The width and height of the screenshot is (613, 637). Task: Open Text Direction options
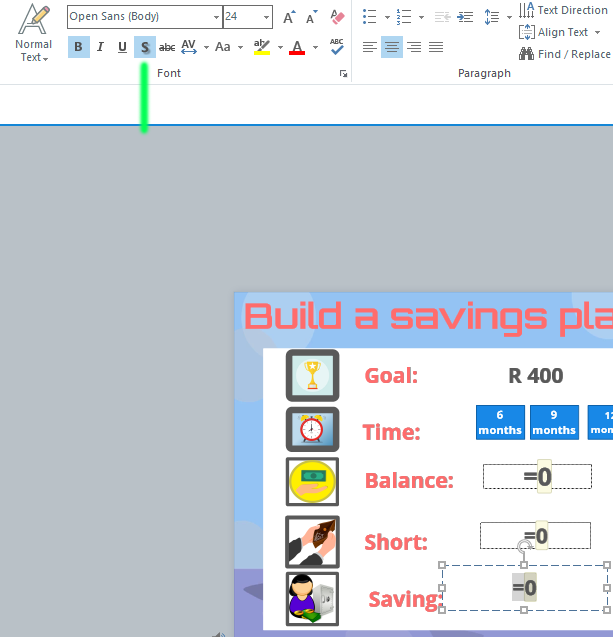click(x=563, y=10)
